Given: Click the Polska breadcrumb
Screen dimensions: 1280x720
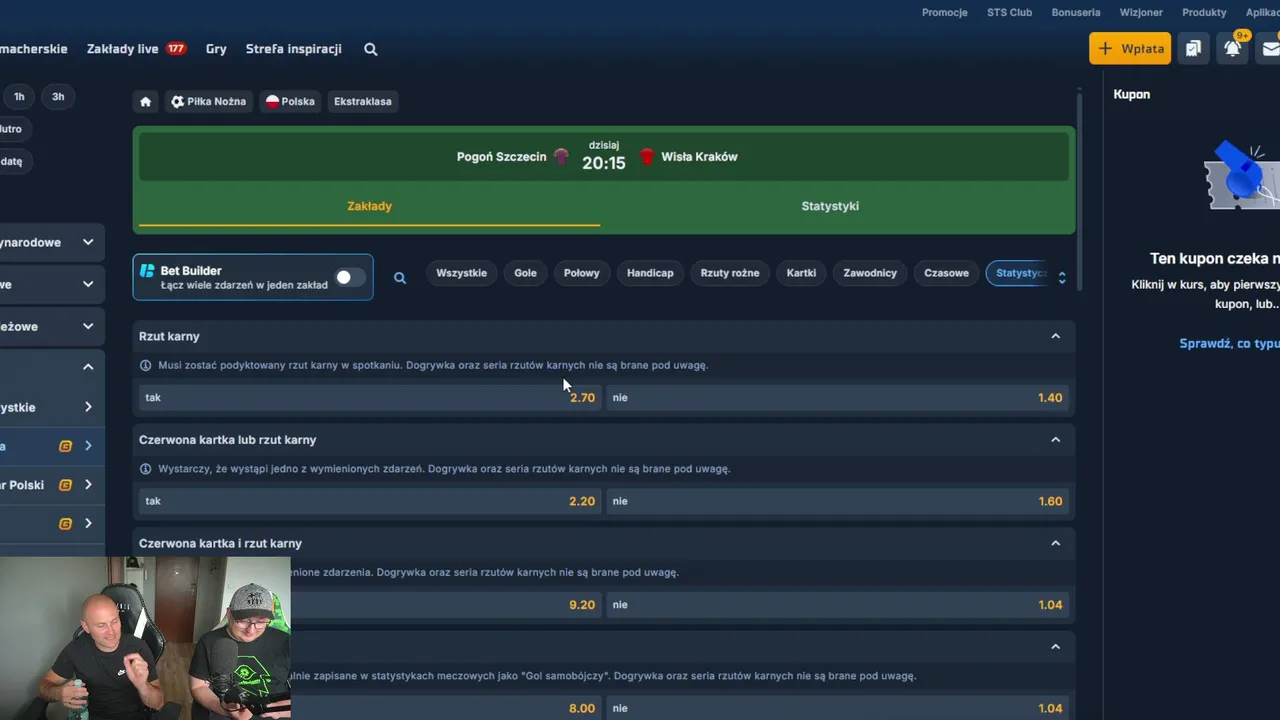Looking at the screenshot, I should (x=290, y=101).
